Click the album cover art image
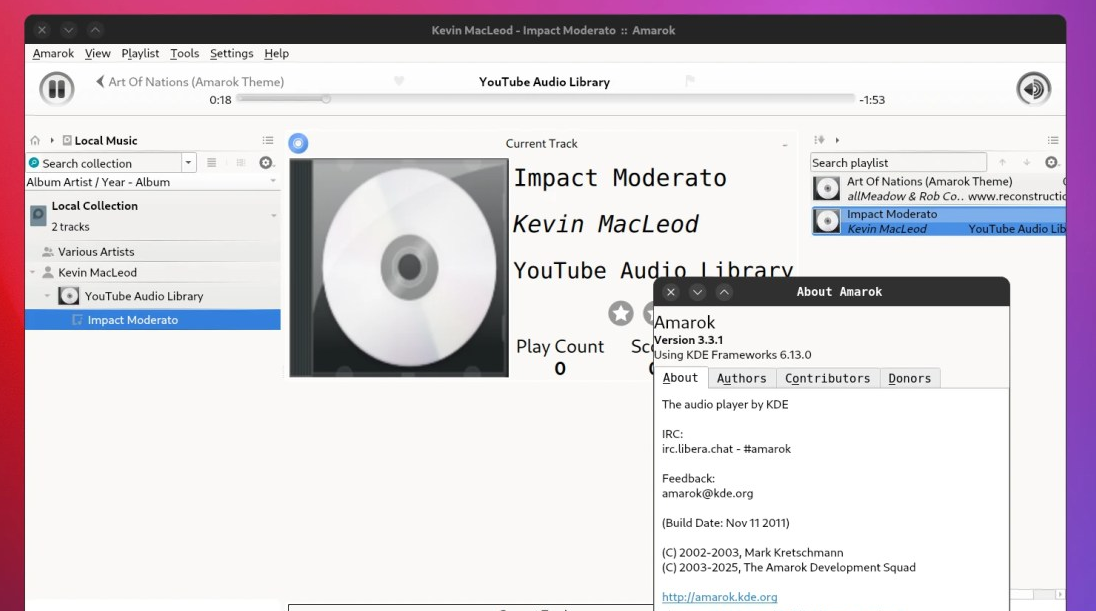The image size is (1096, 611). 399,268
